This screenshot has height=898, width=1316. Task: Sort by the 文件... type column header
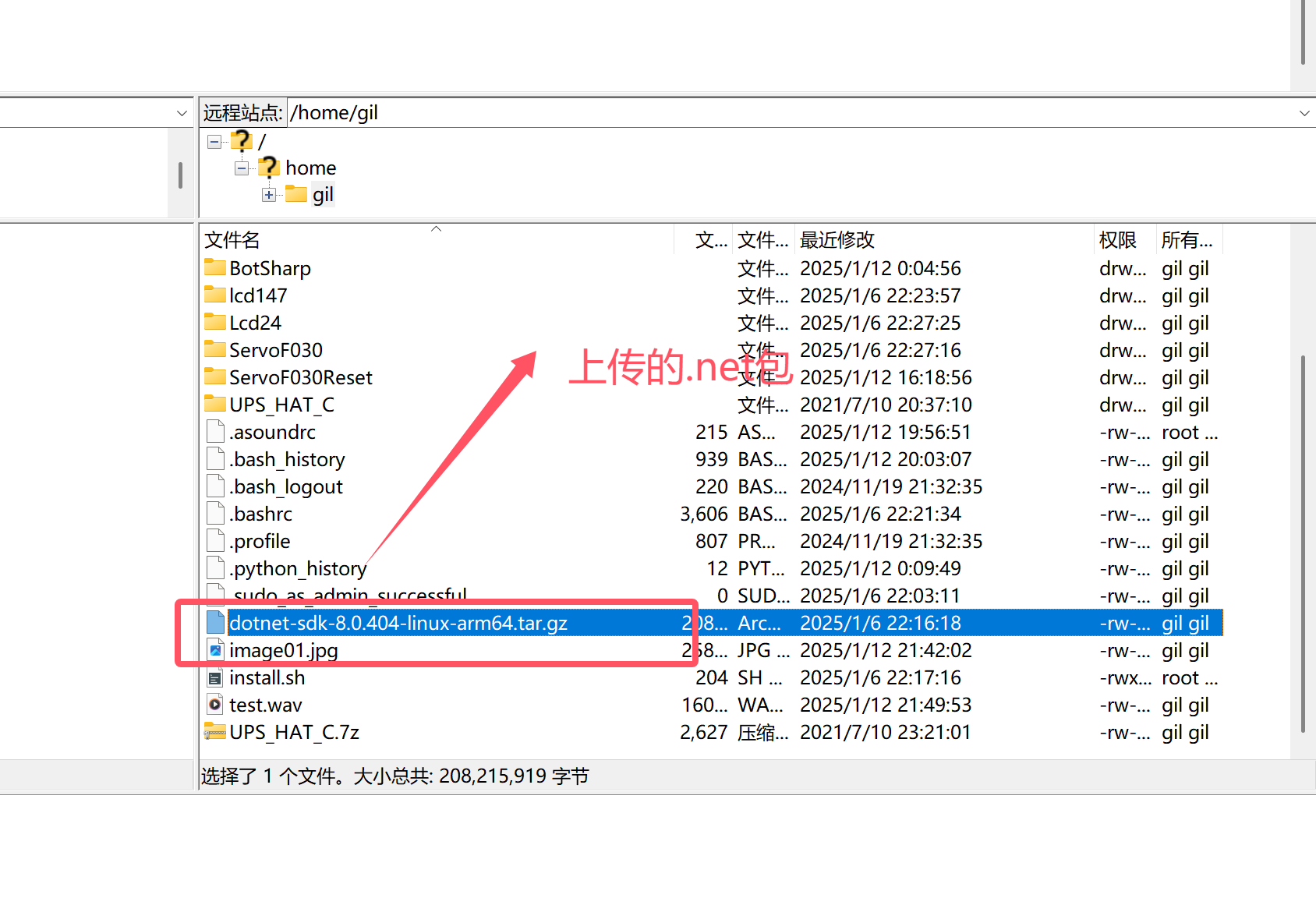(763, 240)
